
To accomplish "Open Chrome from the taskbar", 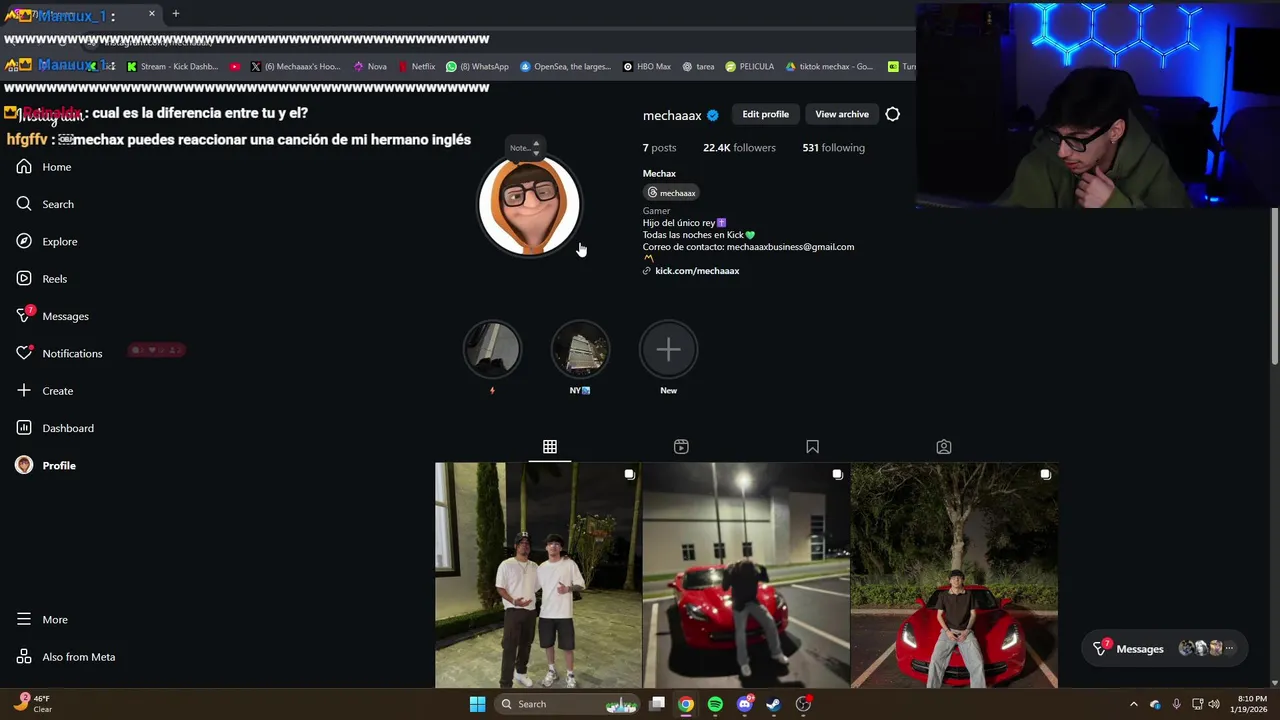I will [686, 704].
